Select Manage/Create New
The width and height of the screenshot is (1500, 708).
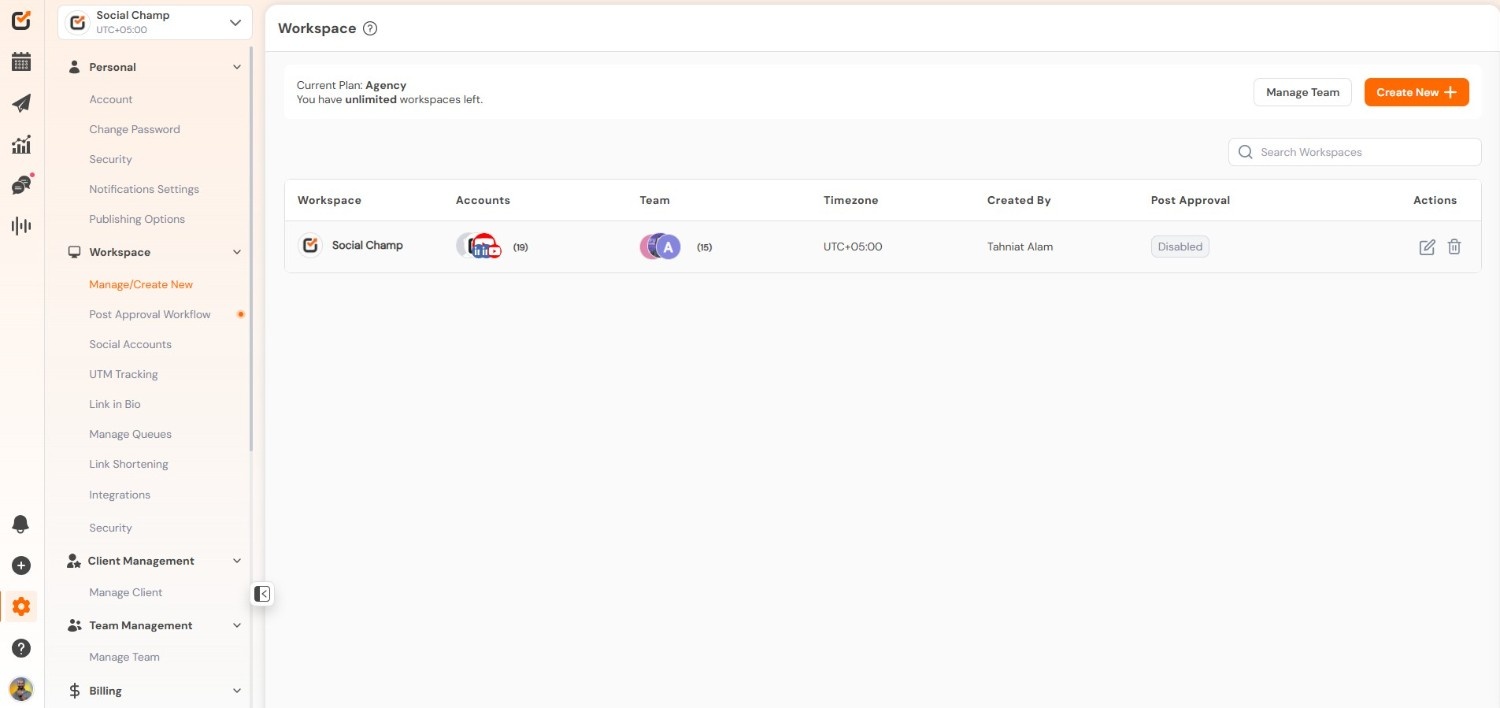pyautogui.click(x=141, y=284)
